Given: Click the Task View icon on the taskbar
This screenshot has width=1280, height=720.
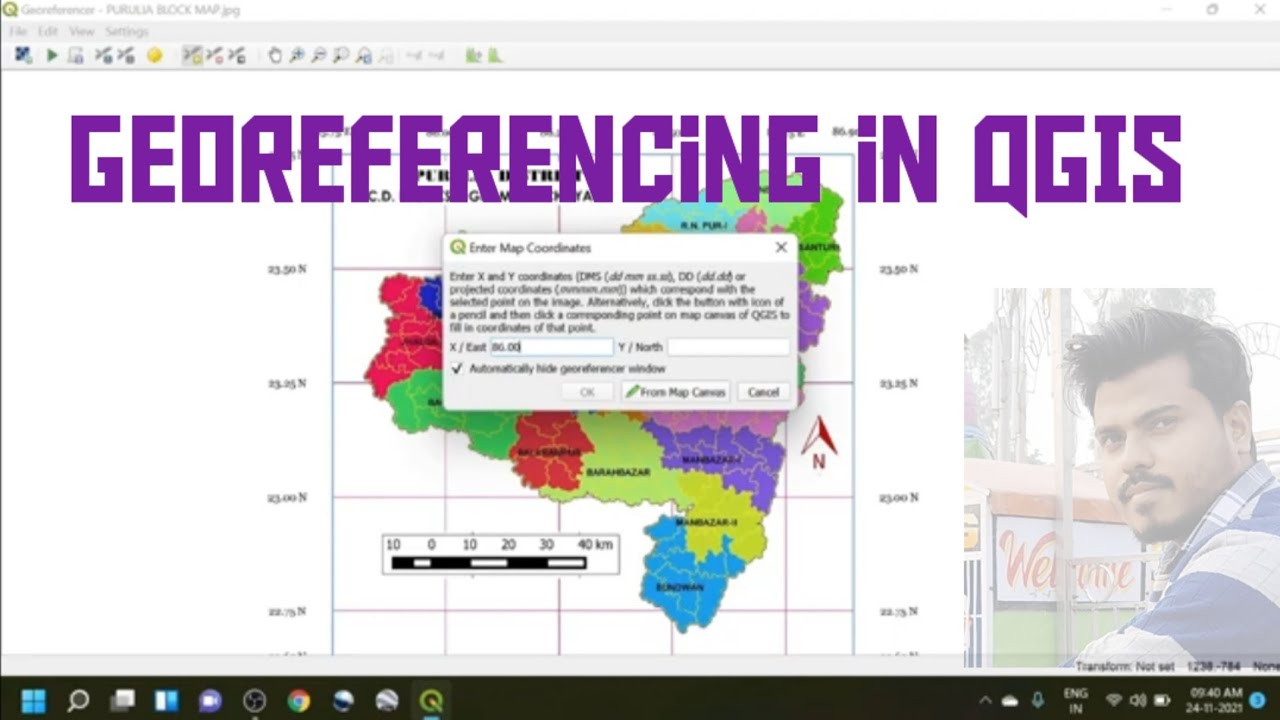Looking at the screenshot, I should (x=122, y=700).
